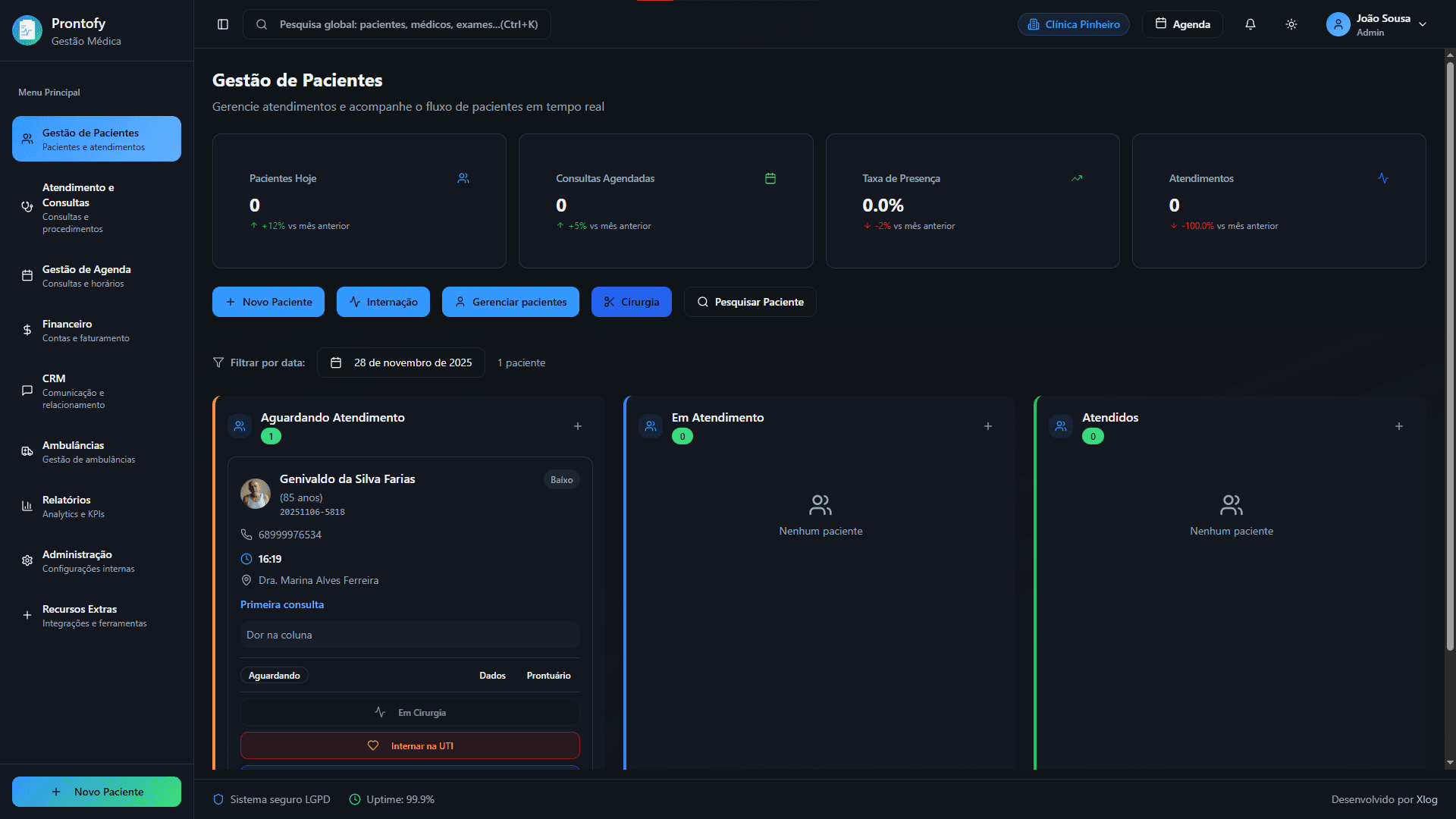This screenshot has height=819, width=1456.
Task: Click the ambulance icon in sidebar
Action: click(27, 451)
